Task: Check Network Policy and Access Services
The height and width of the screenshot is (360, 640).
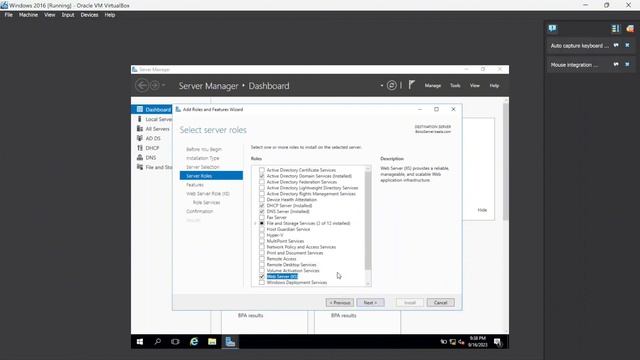Action: point(262,247)
